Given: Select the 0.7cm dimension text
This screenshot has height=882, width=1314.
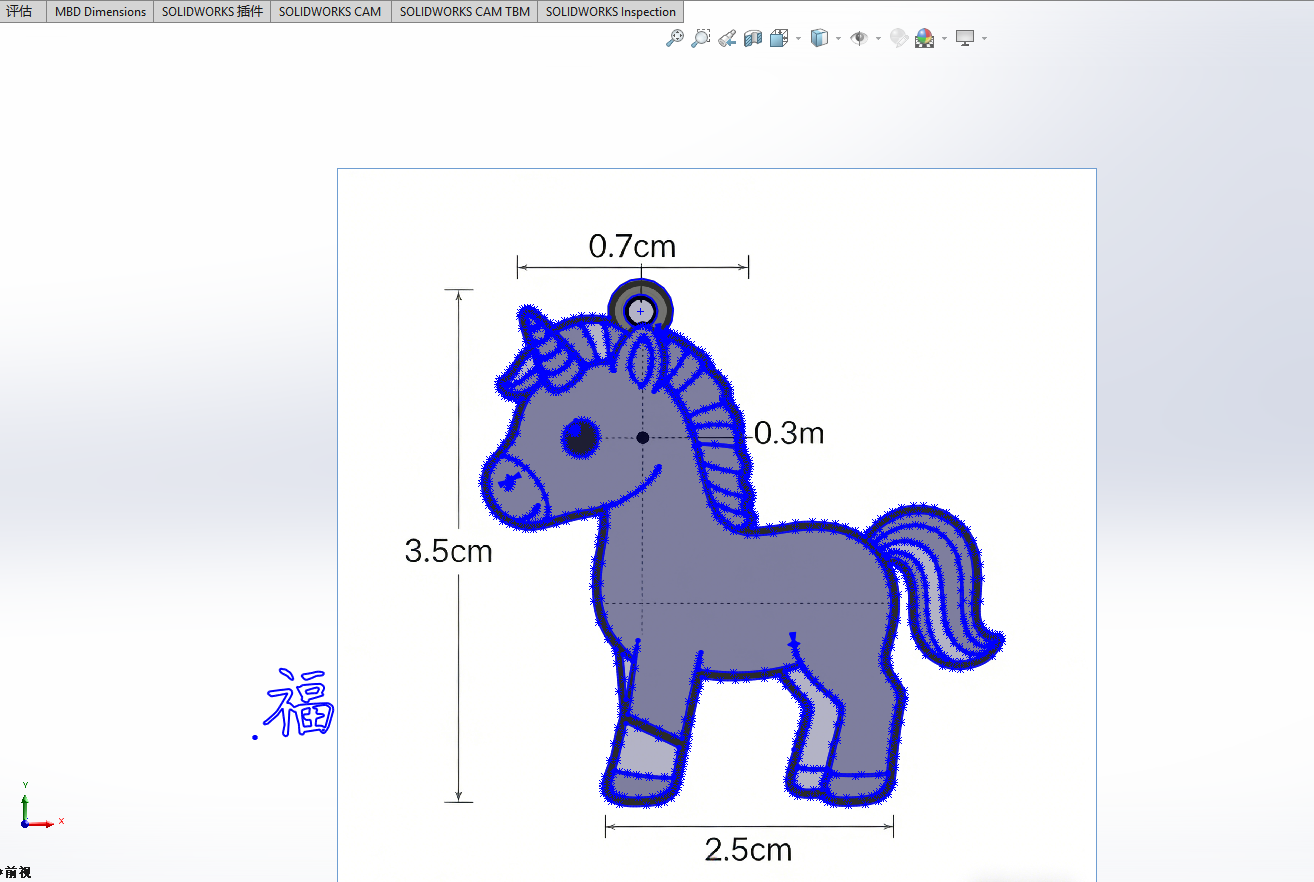Looking at the screenshot, I should coord(632,246).
